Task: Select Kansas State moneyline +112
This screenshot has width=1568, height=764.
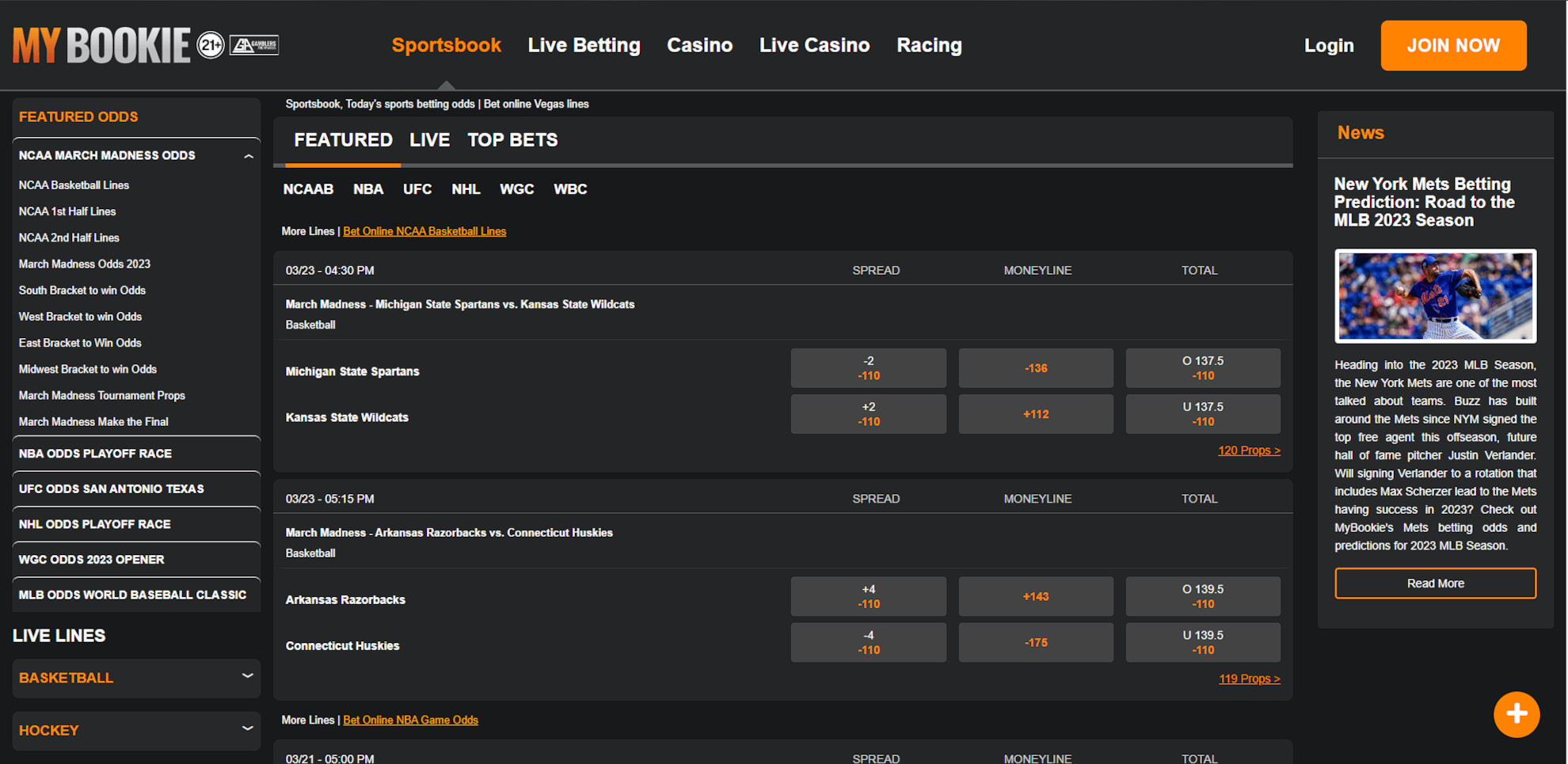Action: [1036, 414]
